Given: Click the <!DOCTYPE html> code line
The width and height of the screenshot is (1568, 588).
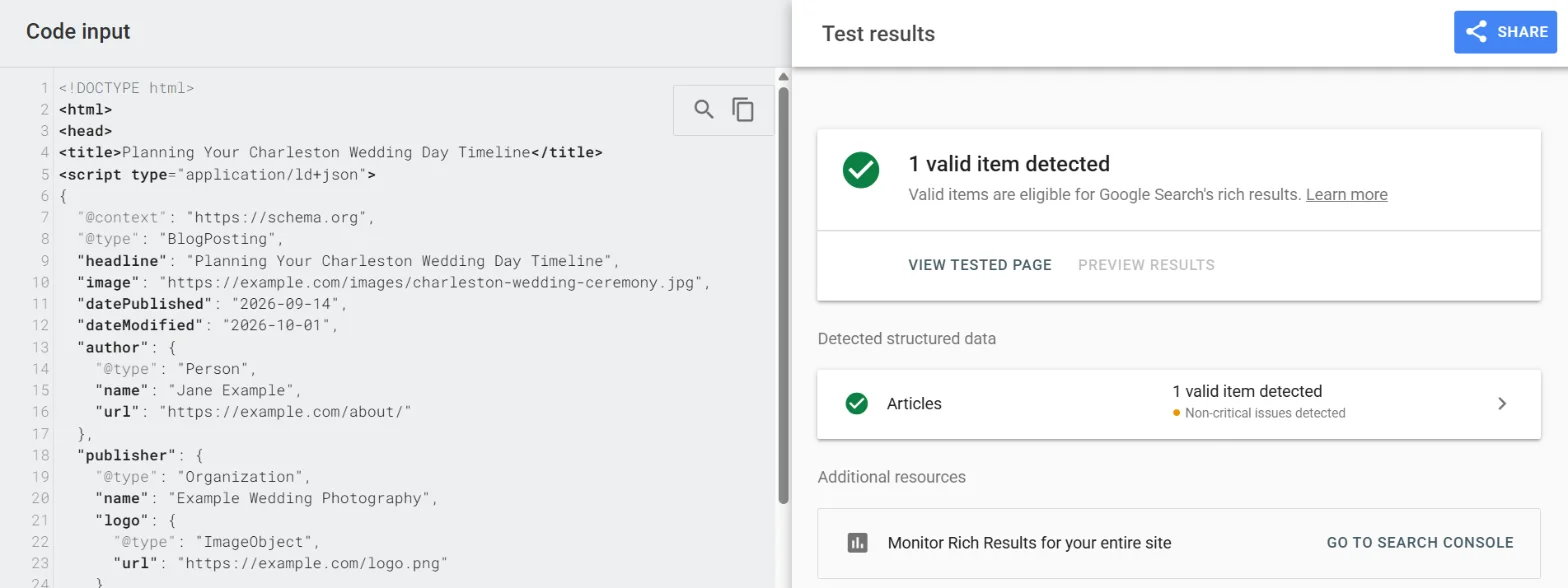Looking at the screenshot, I should pyautogui.click(x=126, y=88).
